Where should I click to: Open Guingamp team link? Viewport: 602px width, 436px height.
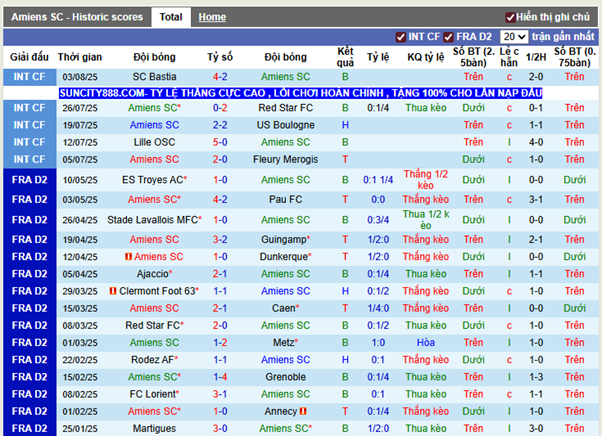click(284, 239)
